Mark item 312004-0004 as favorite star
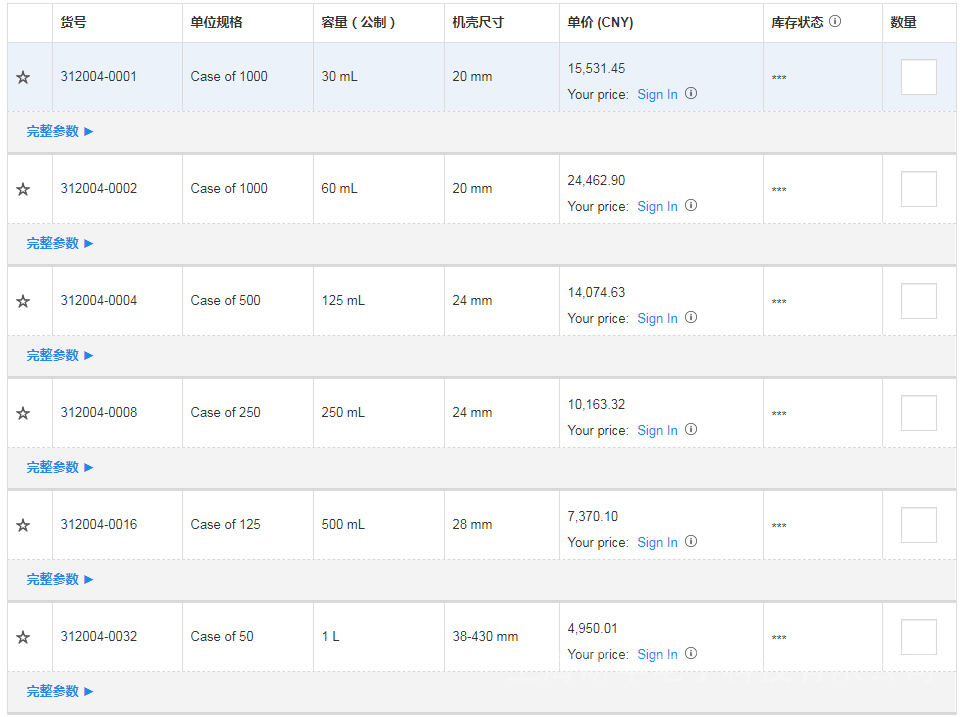 tap(23, 301)
